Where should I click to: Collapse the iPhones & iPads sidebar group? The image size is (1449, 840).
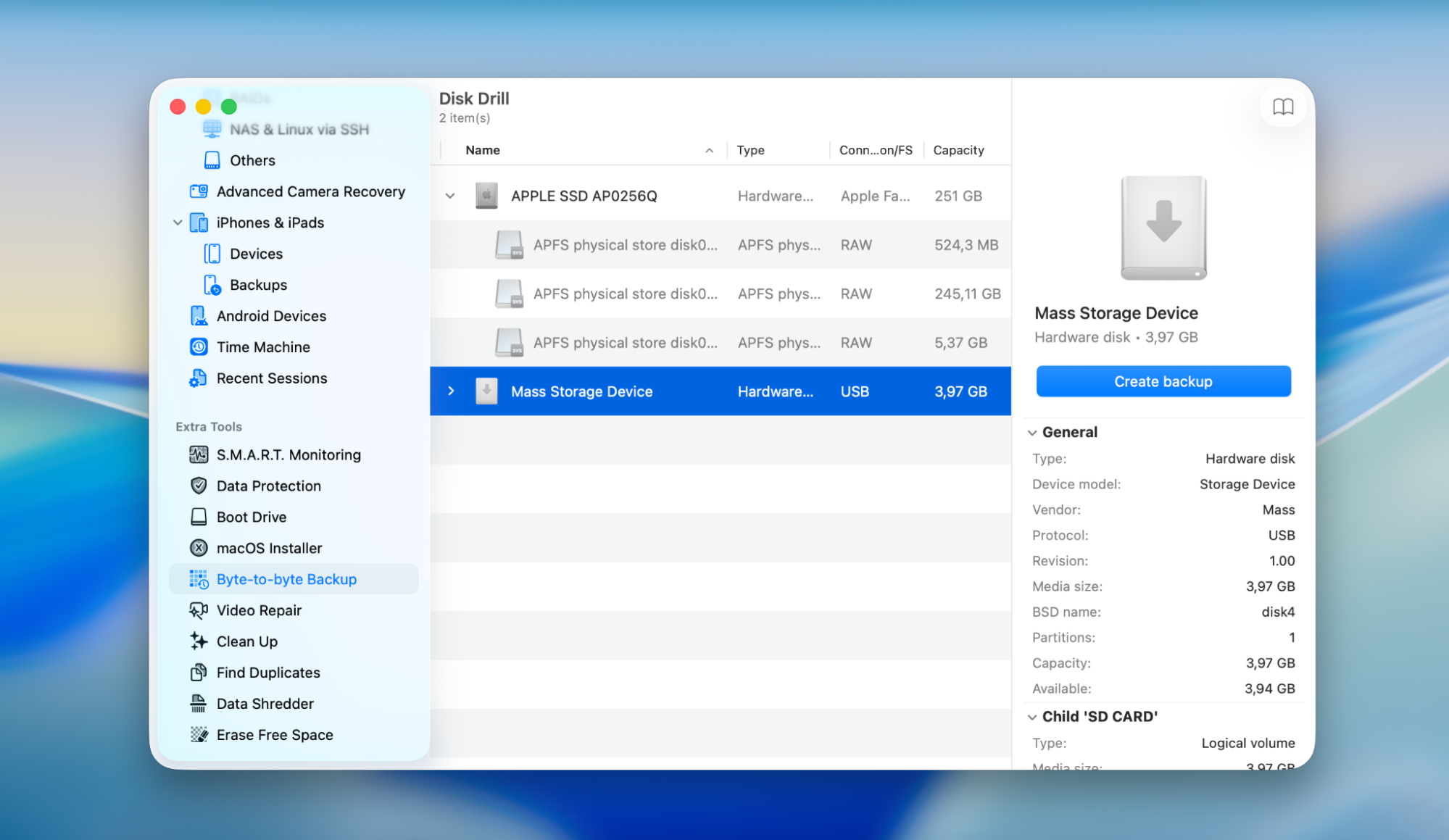178,223
